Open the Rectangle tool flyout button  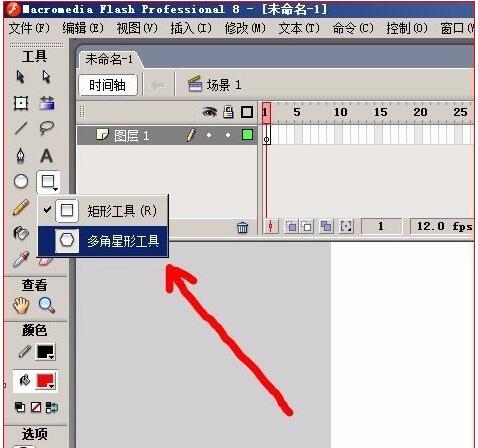click(48, 182)
